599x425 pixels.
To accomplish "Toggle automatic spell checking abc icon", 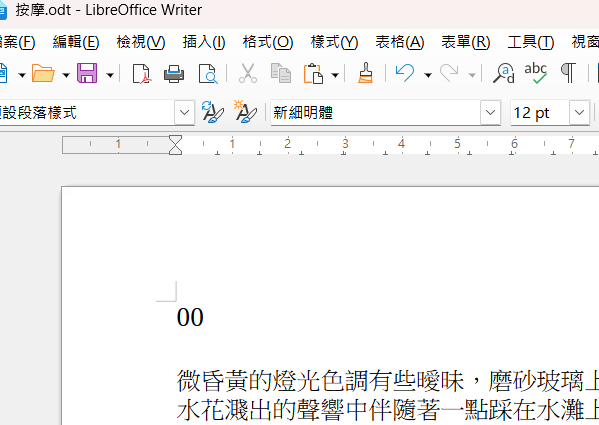I will 536,73.
